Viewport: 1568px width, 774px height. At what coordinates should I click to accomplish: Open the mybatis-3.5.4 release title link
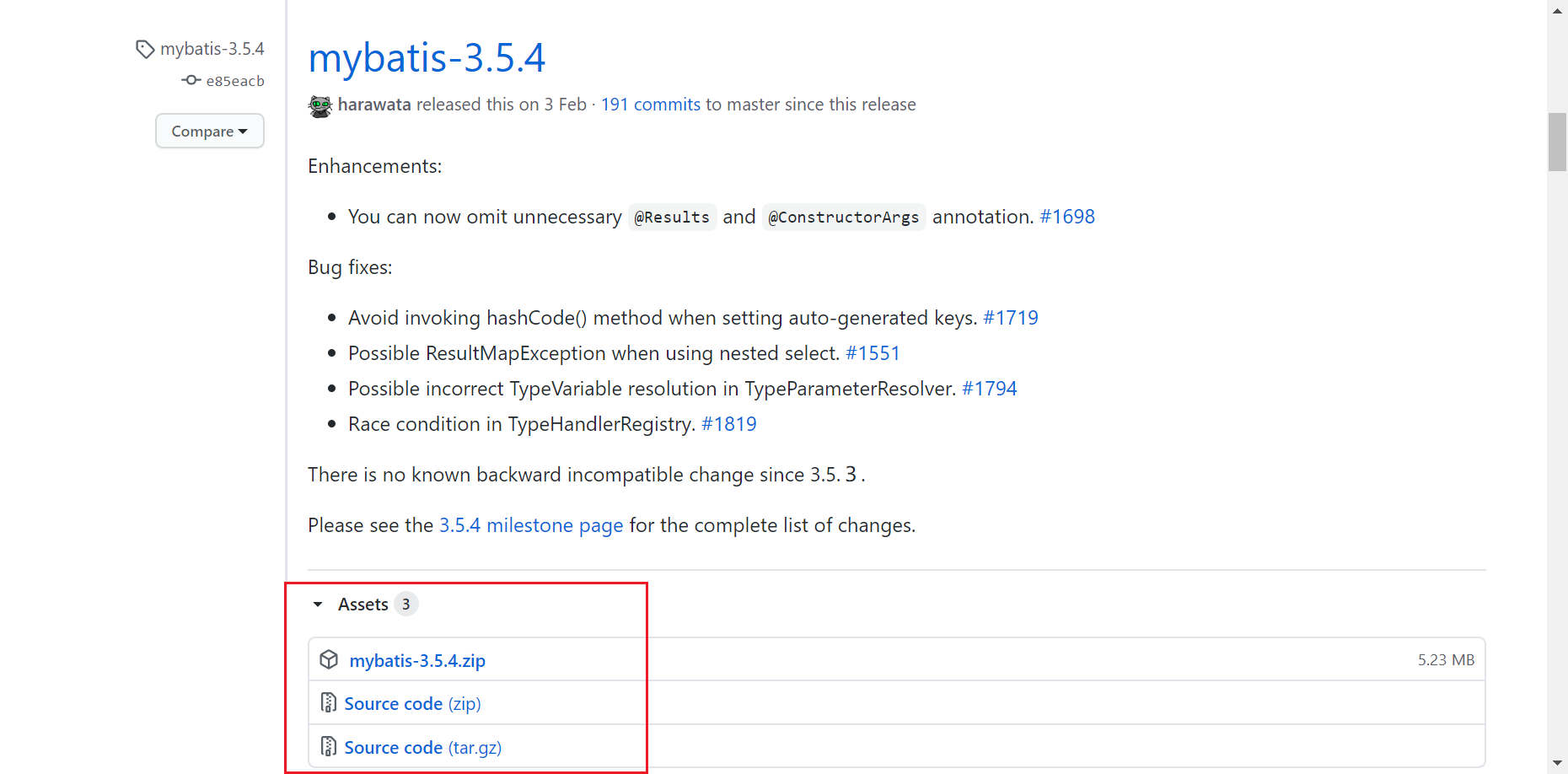(427, 57)
